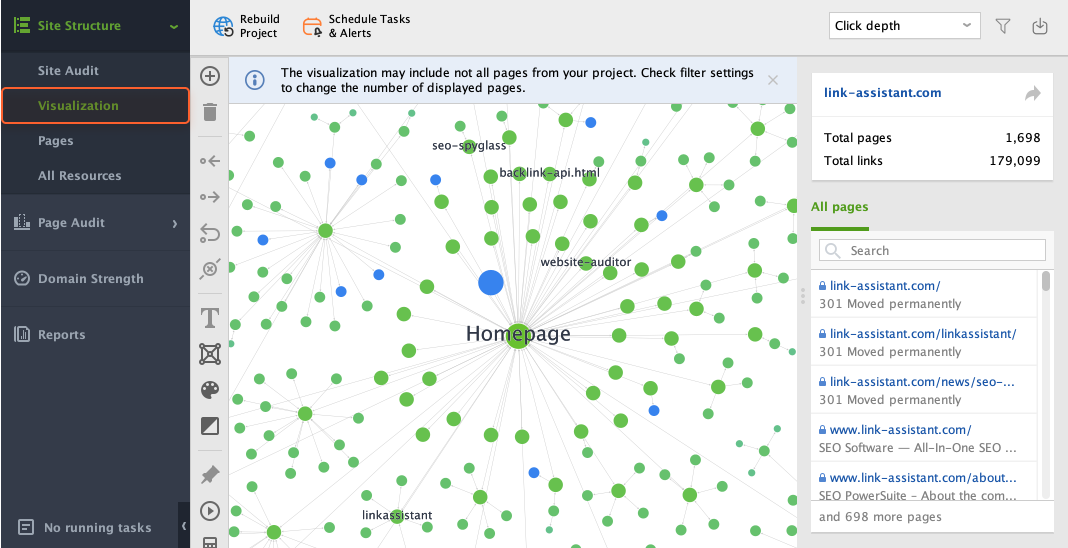The width and height of the screenshot is (1068, 548).
Task: Click the right panel divider handle
Action: coord(803,297)
